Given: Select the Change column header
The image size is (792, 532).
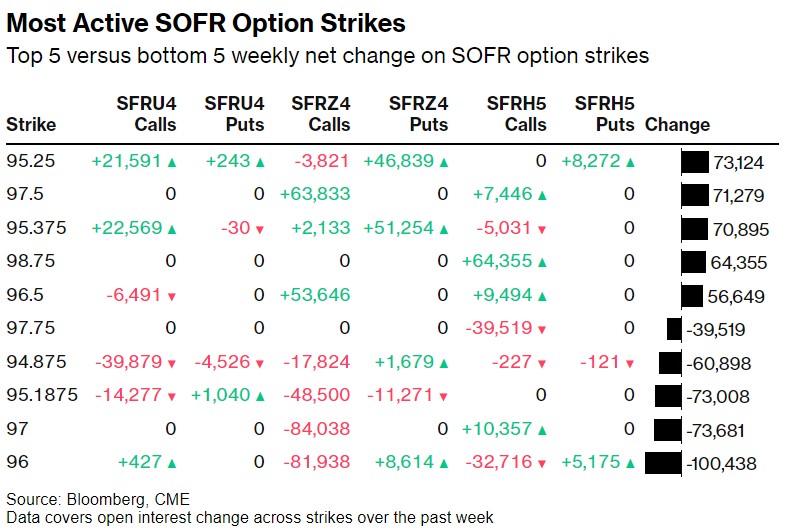Looking at the screenshot, I should pos(677,125).
